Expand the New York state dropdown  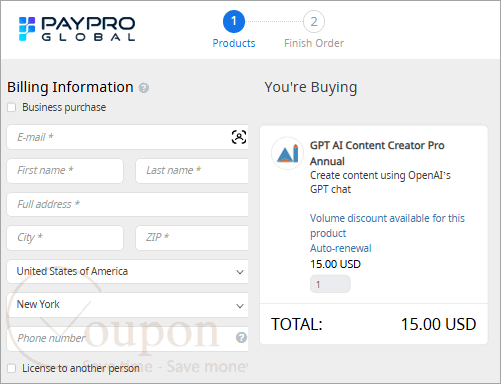tap(127, 305)
